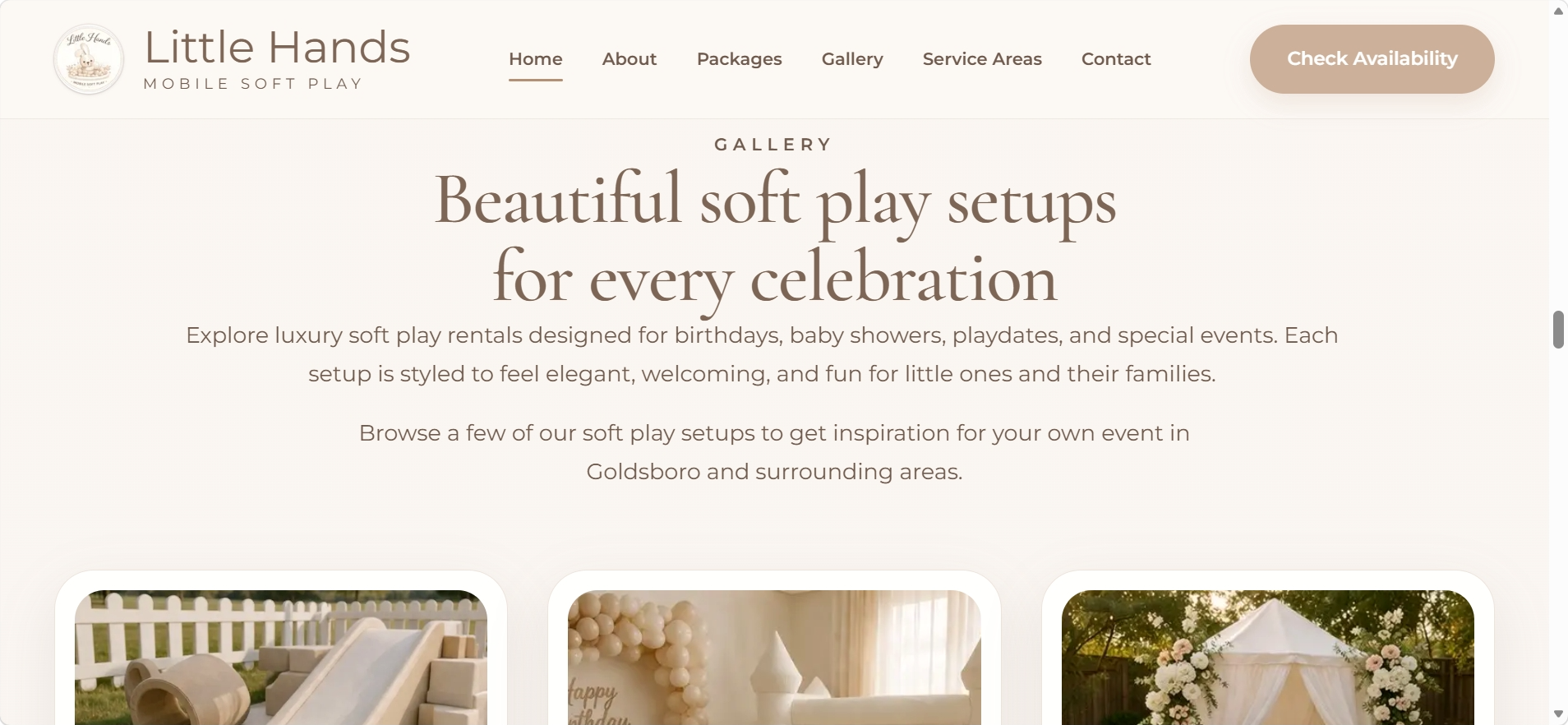
Task: Select Gallery in the top navigation
Action: [852, 59]
